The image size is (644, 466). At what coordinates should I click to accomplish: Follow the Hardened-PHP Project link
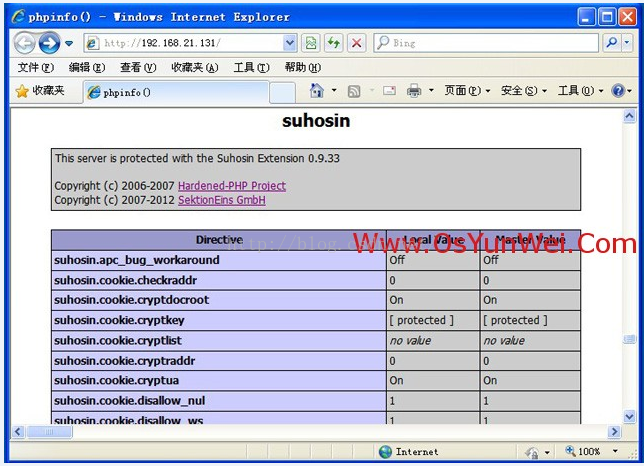point(232,186)
